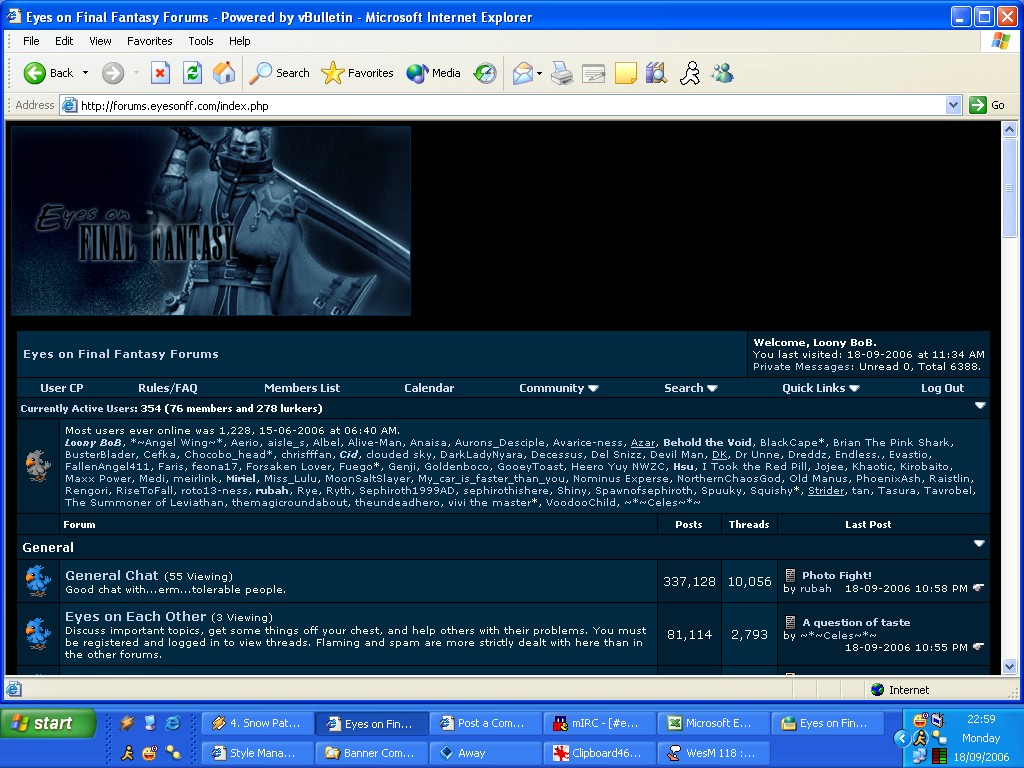
Task: Print the current page
Action: point(562,73)
